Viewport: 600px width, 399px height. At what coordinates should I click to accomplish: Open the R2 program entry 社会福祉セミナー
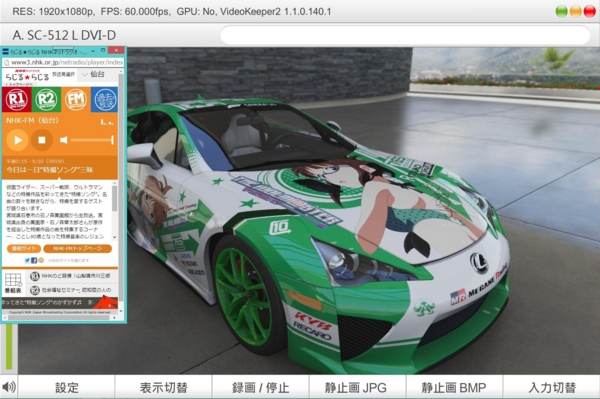pos(71,290)
